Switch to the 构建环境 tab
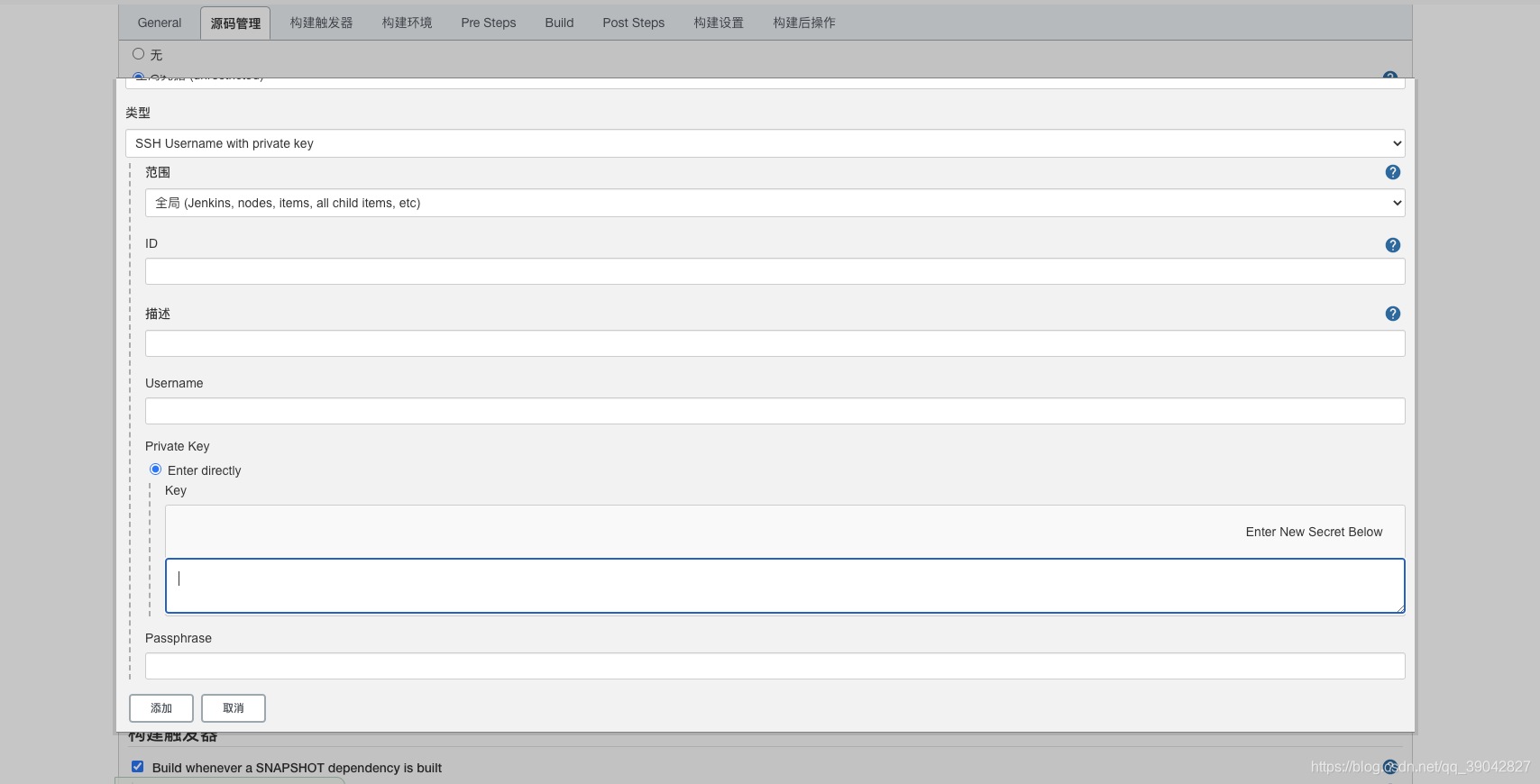 408,23
